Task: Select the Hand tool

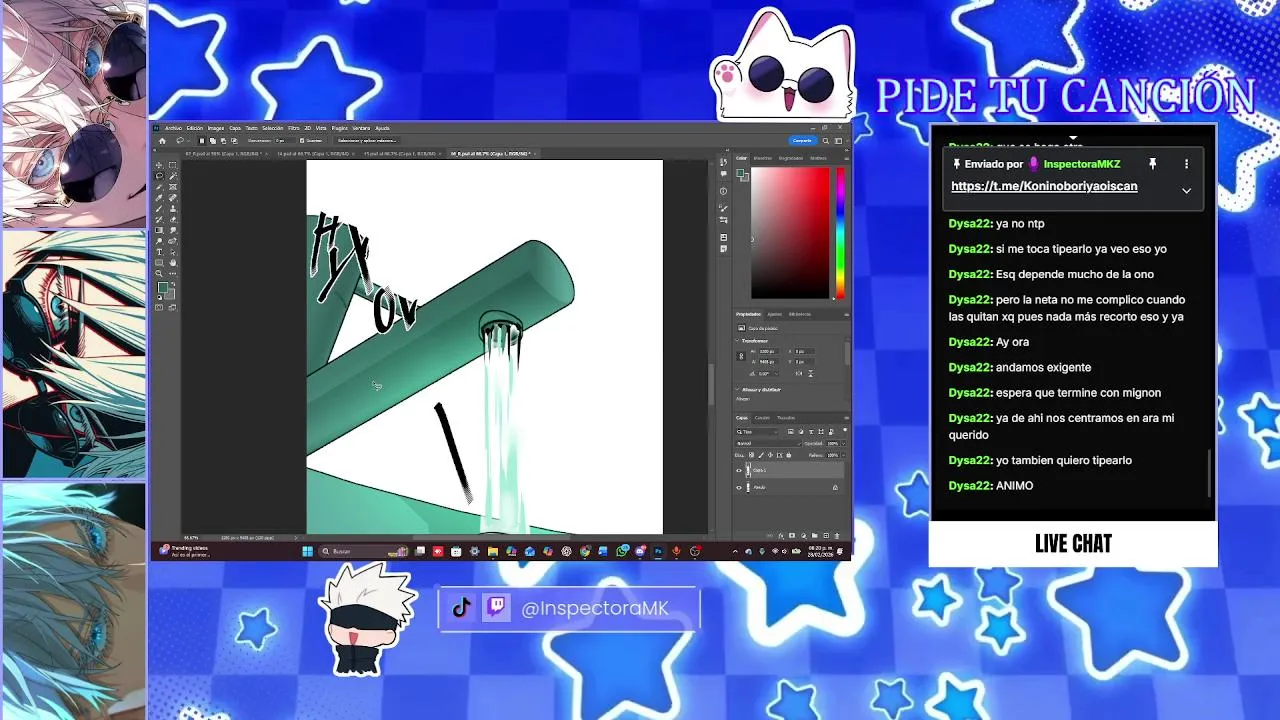Action: [173, 263]
